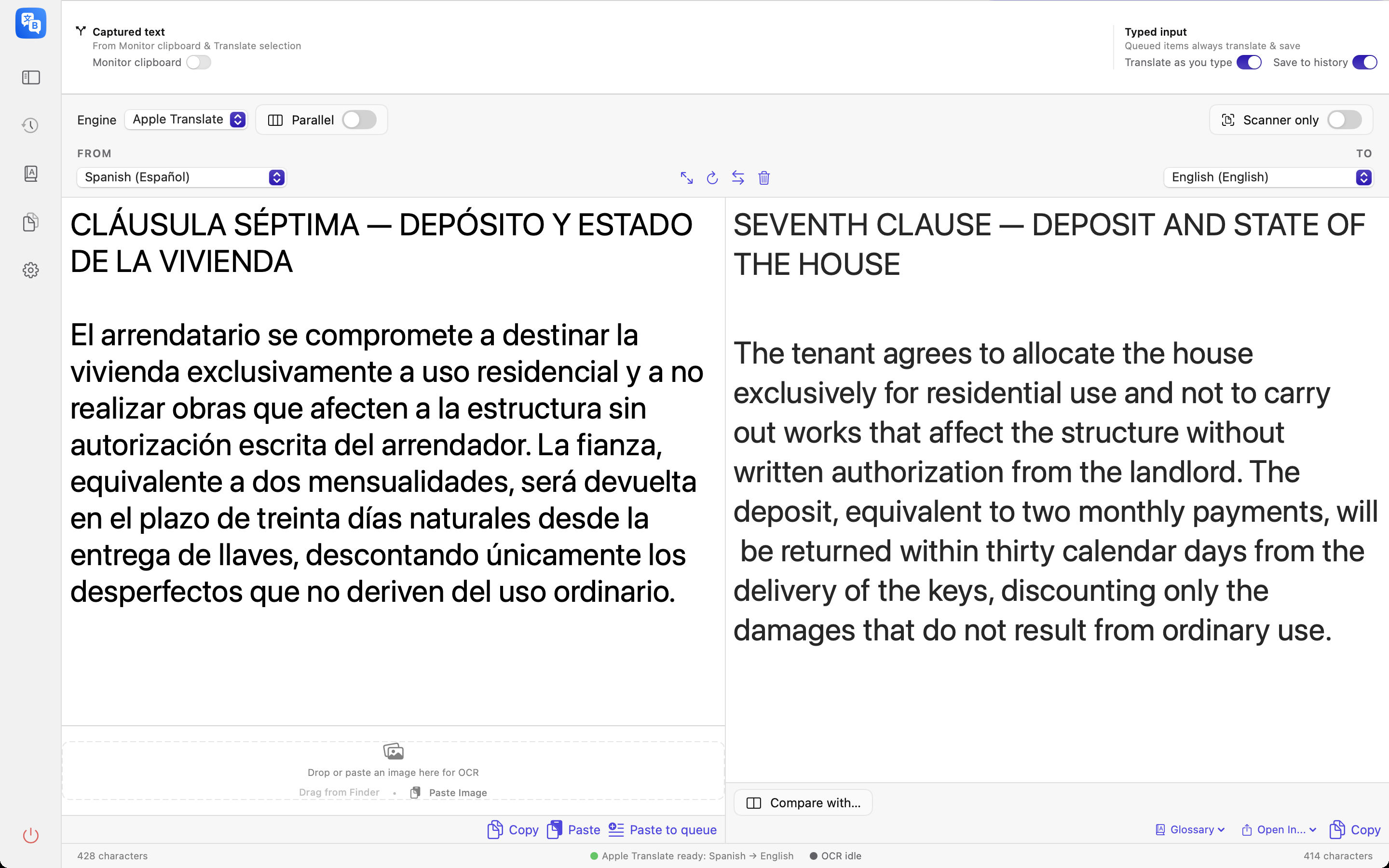Viewport: 1389px width, 868px height.
Task: Swap source and target languages
Action: coord(738,178)
